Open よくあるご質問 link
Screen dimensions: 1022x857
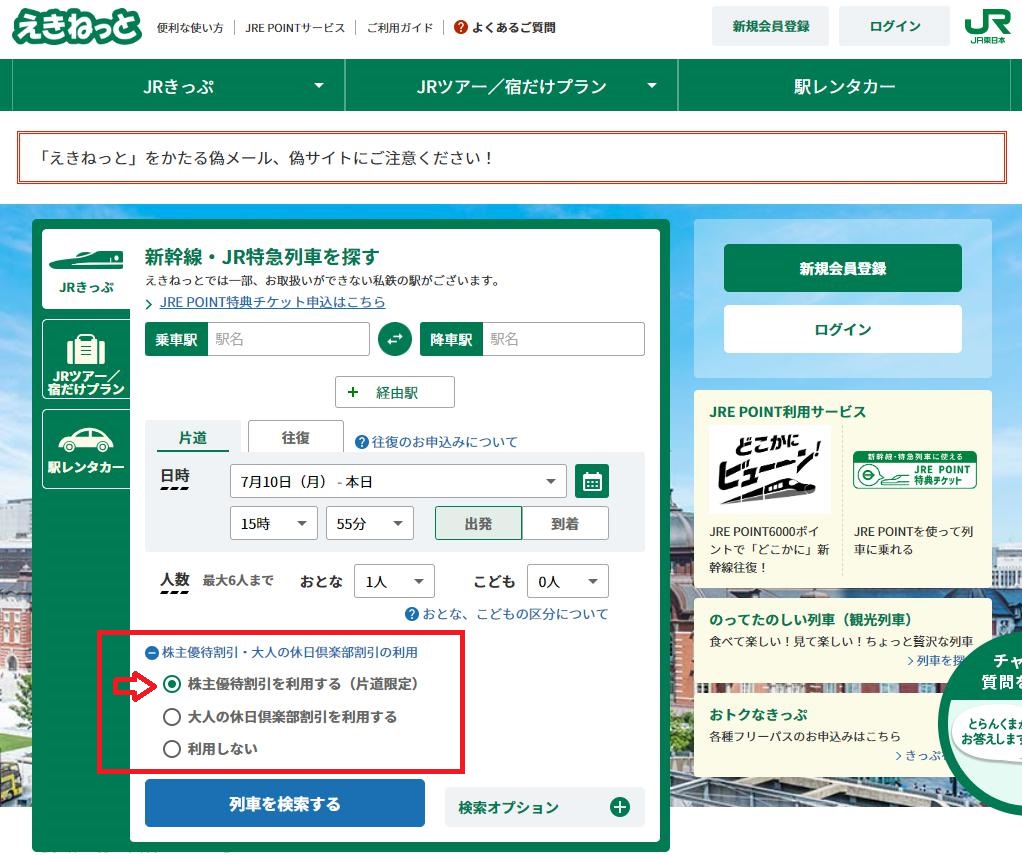514,27
